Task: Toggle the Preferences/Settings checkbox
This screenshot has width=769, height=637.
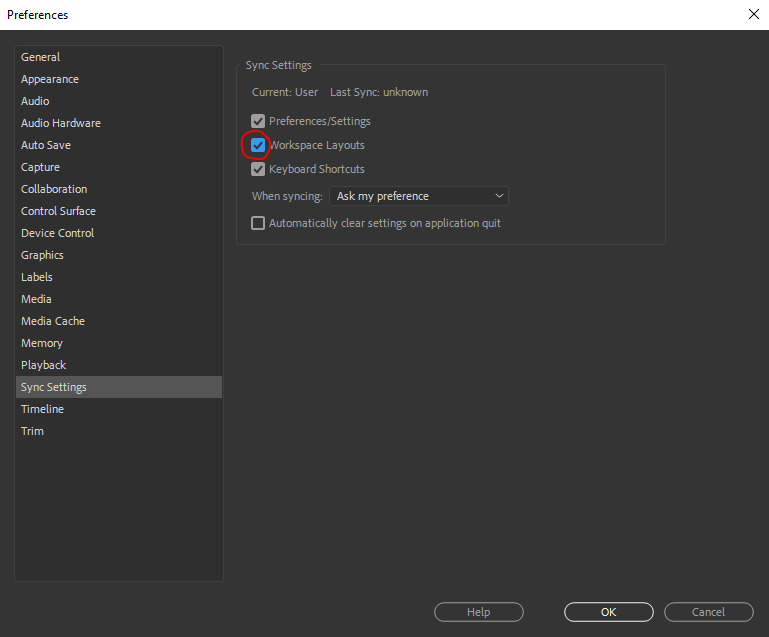Action: pyautogui.click(x=258, y=121)
